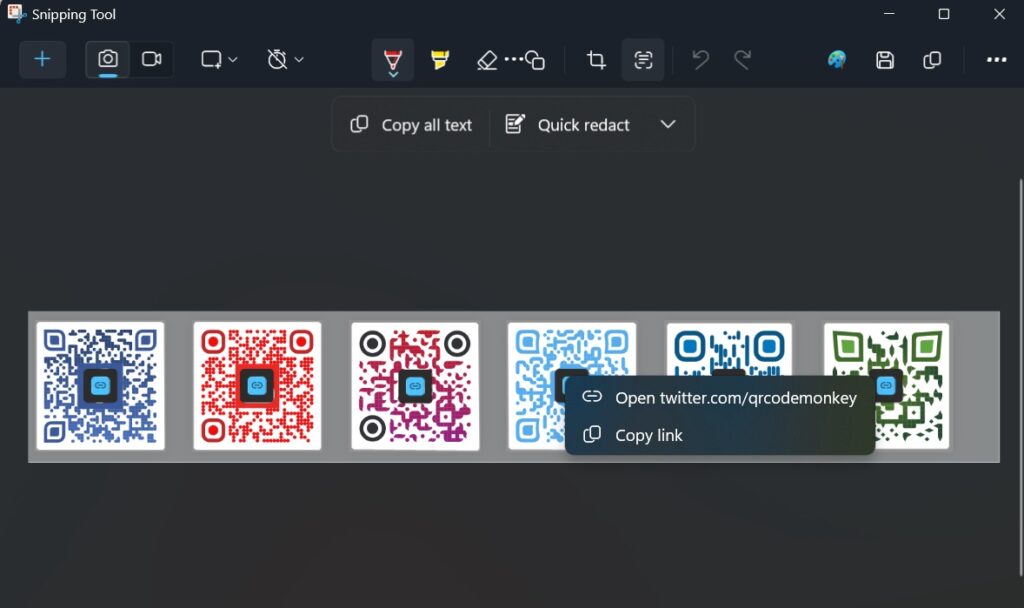
Task: Click the red QR code in the image
Action: pos(257,385)
